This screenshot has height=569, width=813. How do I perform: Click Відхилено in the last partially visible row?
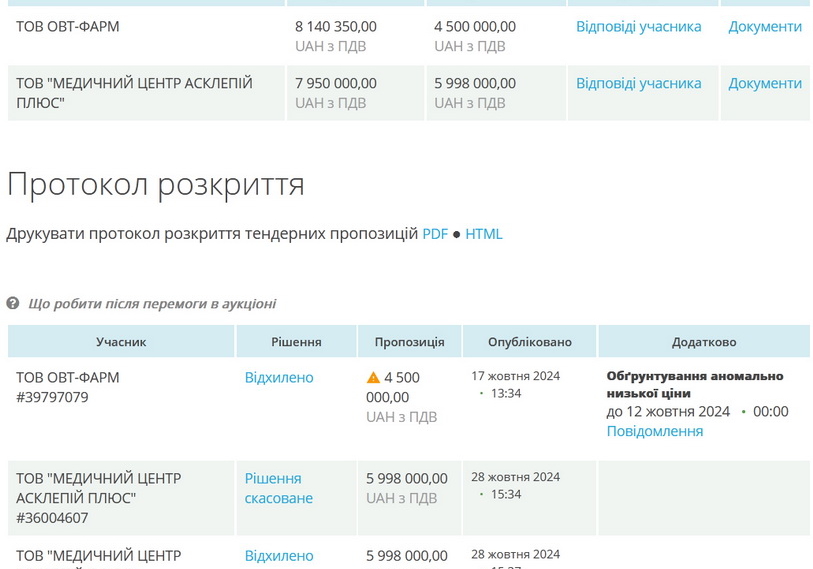click(279, 556)
